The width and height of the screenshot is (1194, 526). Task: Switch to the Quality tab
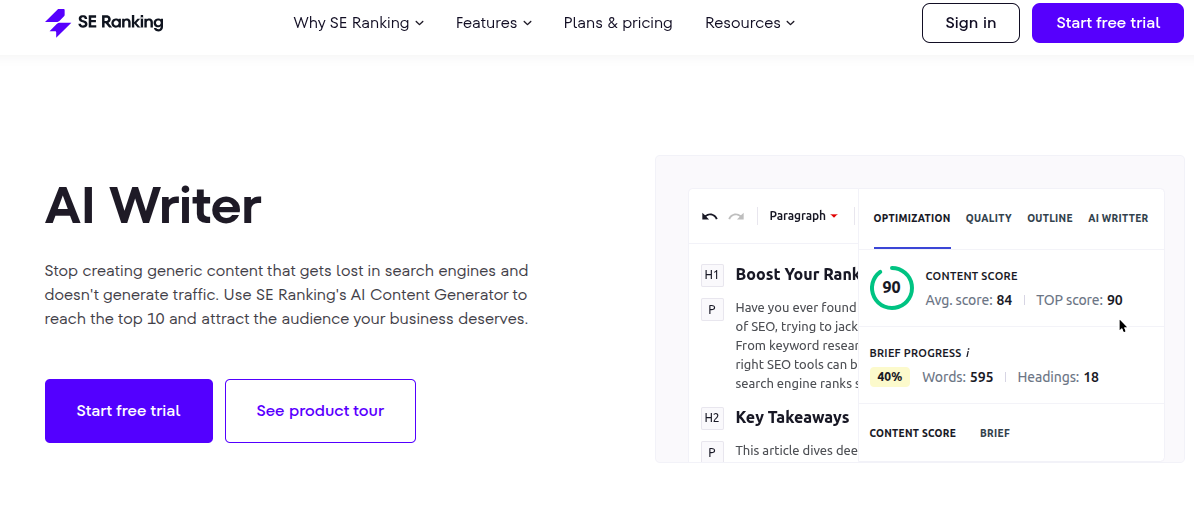tap(988, 218)
